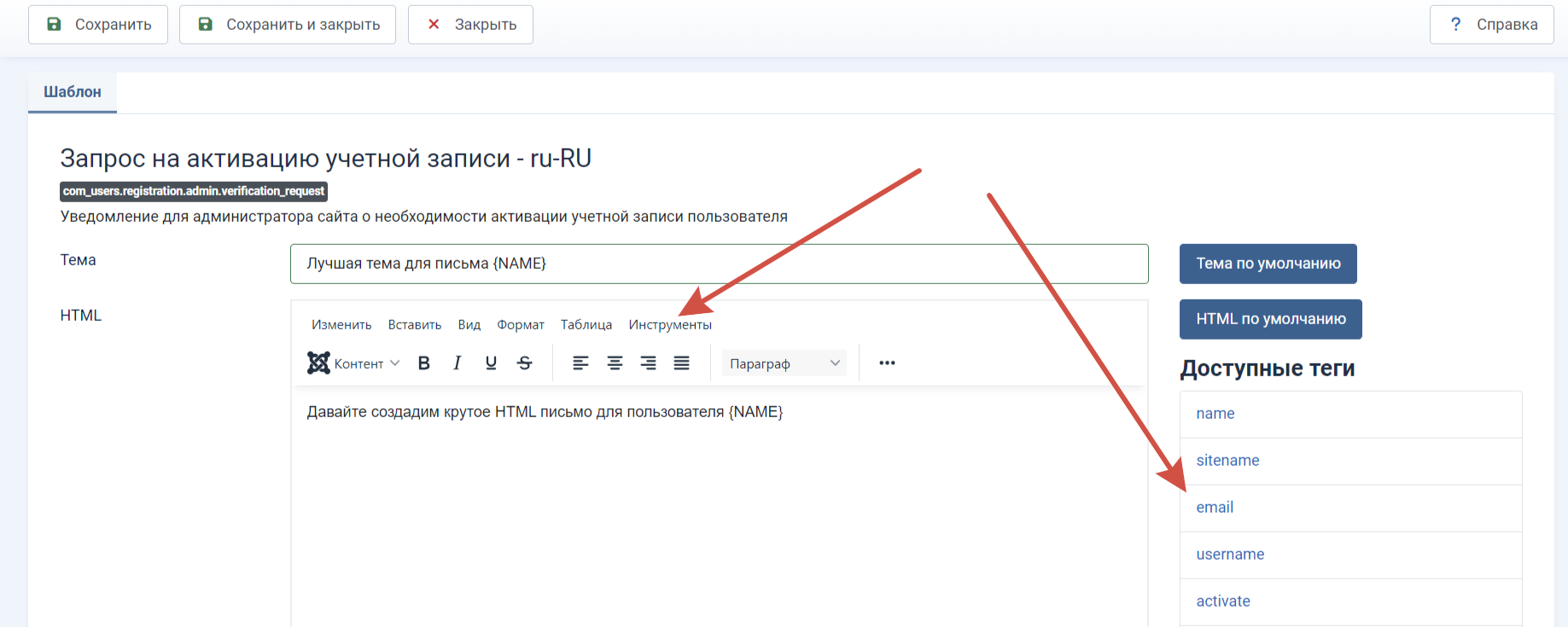Align text left
Image resolution: width=1568 pixels, height=627 pixels.
point(580,363)
